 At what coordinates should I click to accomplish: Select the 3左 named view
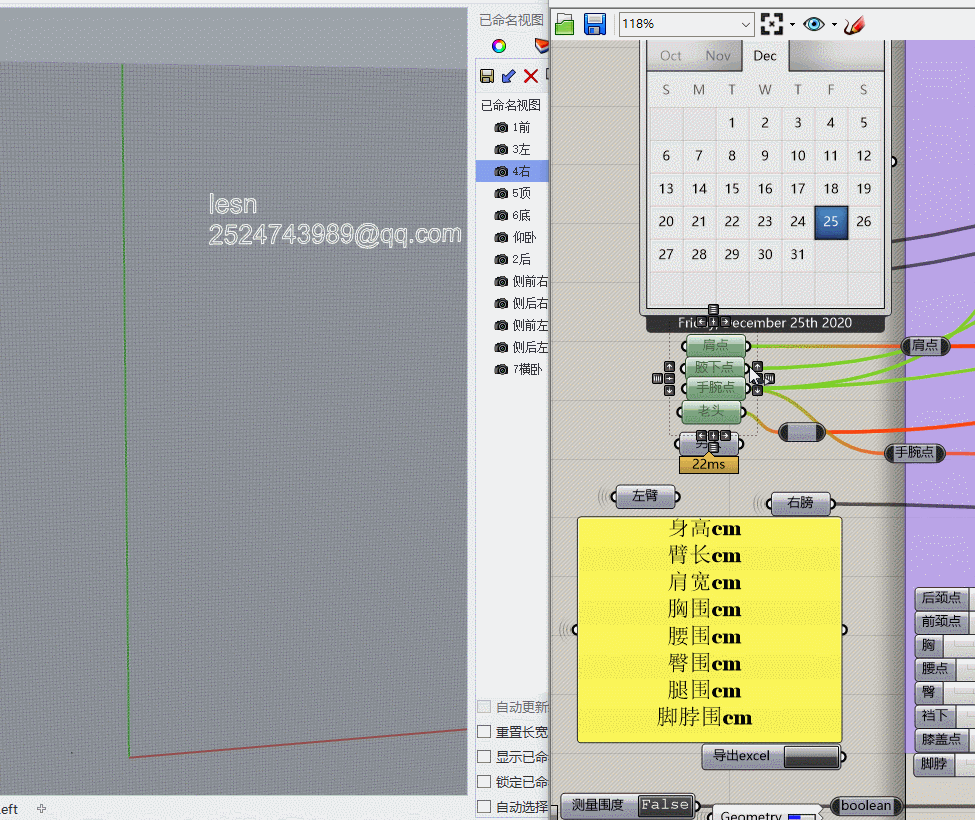click(512, 149)
